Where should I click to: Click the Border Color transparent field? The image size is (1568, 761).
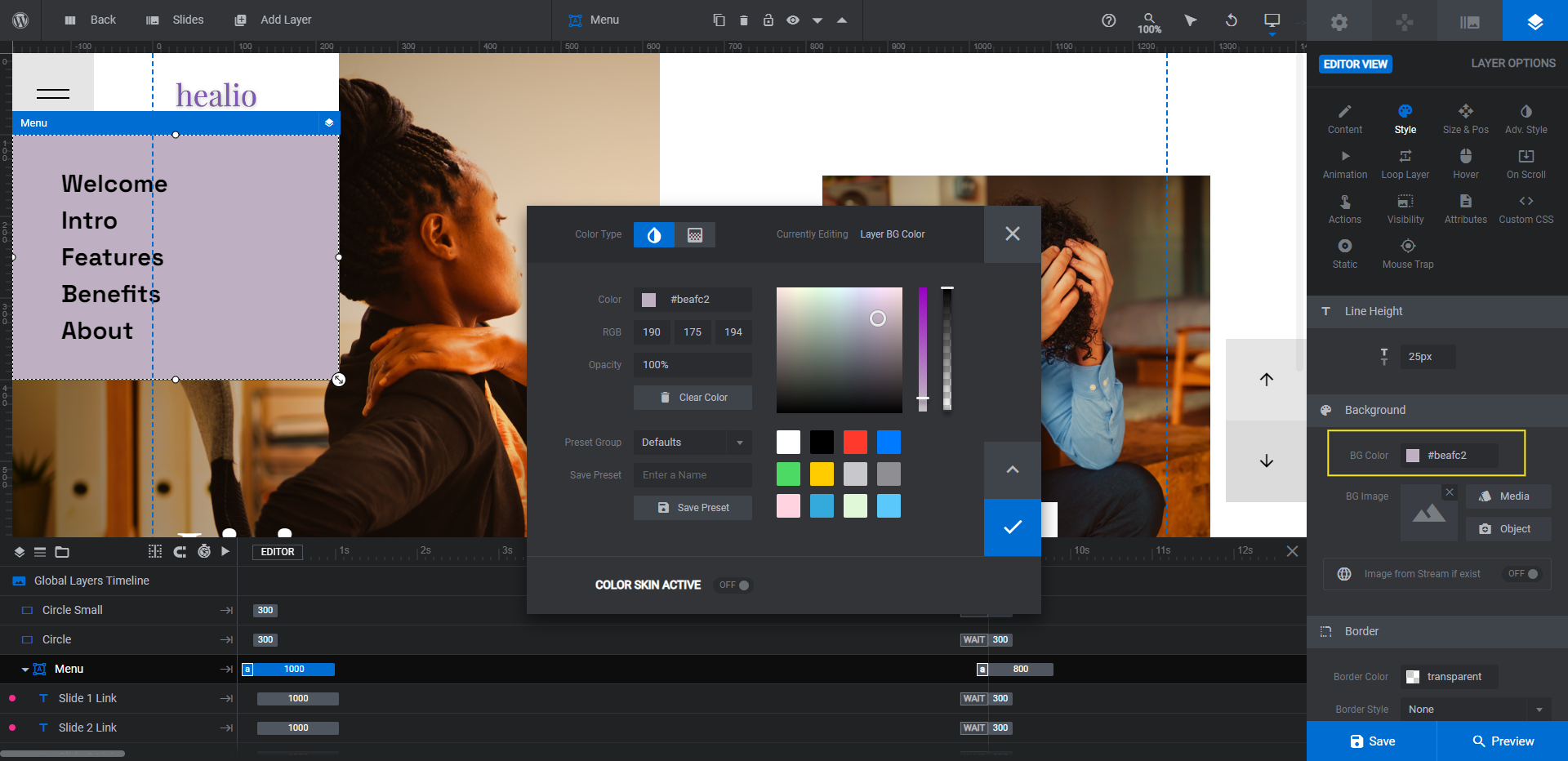tap(1450, 677)
